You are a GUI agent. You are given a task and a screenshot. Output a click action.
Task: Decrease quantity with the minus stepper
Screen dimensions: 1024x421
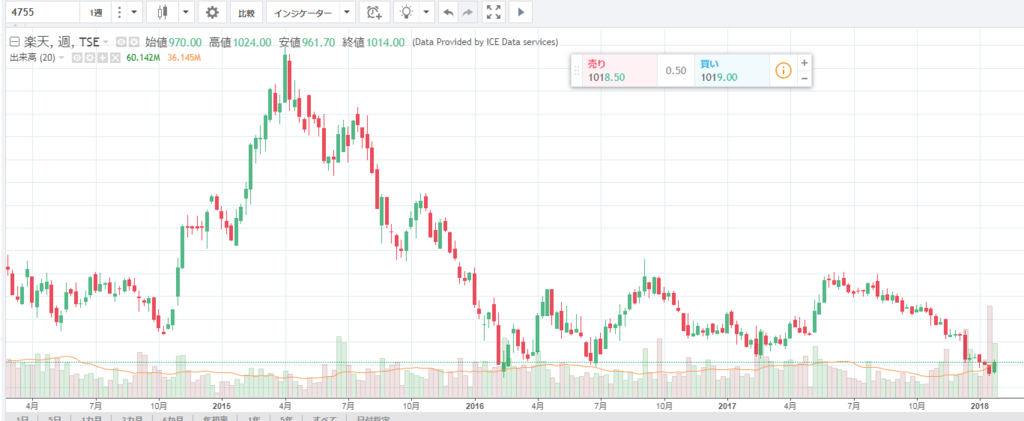pyautogui.click(x=804, y=78)
